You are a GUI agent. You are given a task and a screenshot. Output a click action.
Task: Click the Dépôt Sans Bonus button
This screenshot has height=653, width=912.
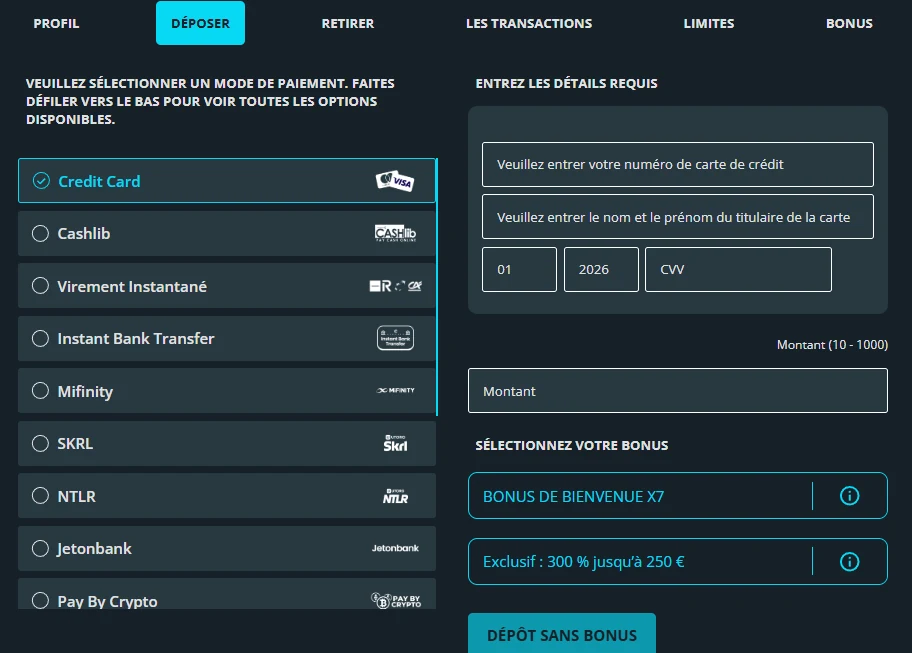click(x=562, y=634)
